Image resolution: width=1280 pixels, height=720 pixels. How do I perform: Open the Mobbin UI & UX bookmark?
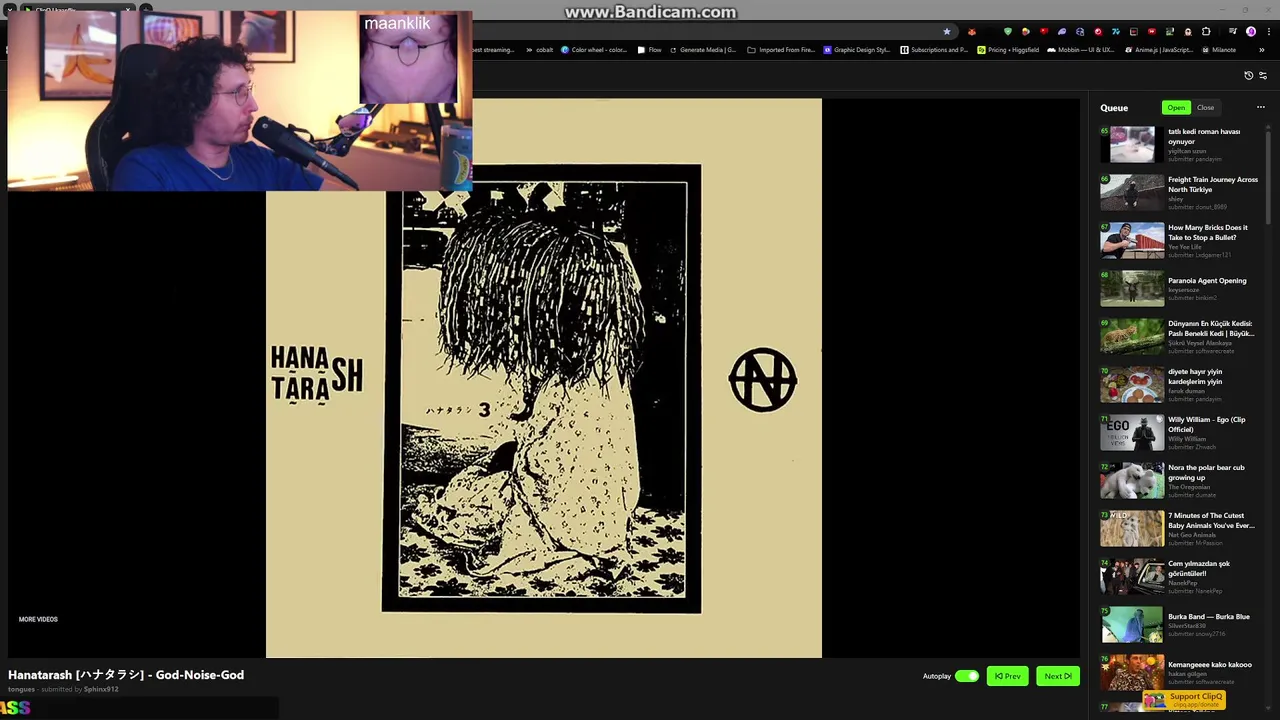1080,49
